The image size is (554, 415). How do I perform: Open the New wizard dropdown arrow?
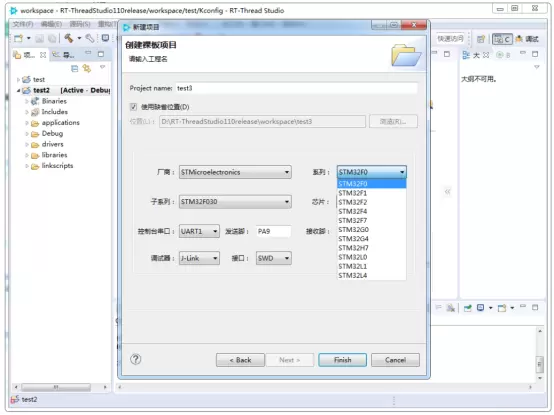(x=29, y=38)
